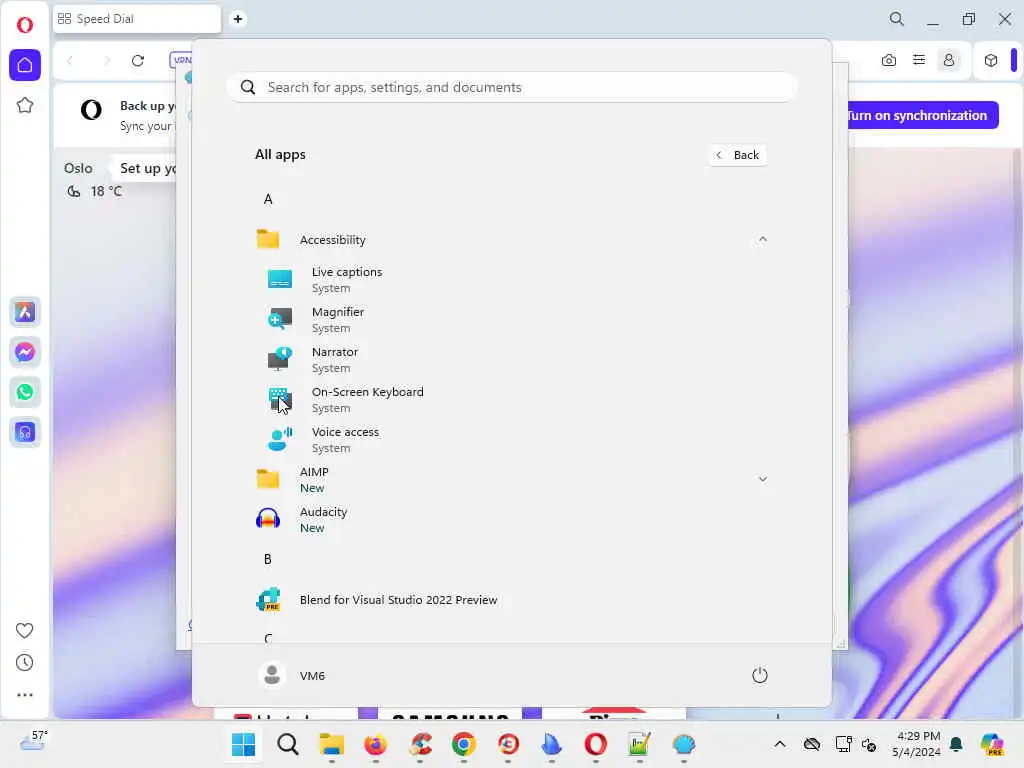1024x768 pixels.
Task: Open Opera Easy setup menu
Action: [x=919, y=60]
